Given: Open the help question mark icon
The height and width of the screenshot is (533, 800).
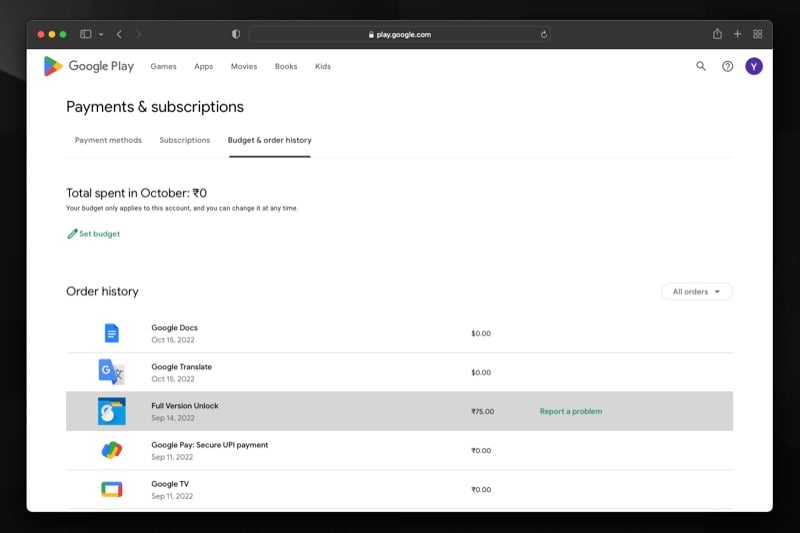Looking at the screenshot, I should point(728,66).
